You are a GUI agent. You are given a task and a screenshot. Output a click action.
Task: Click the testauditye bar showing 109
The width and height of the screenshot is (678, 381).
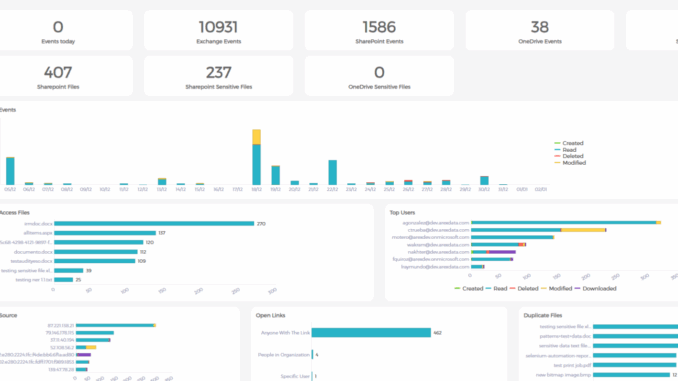95,261
